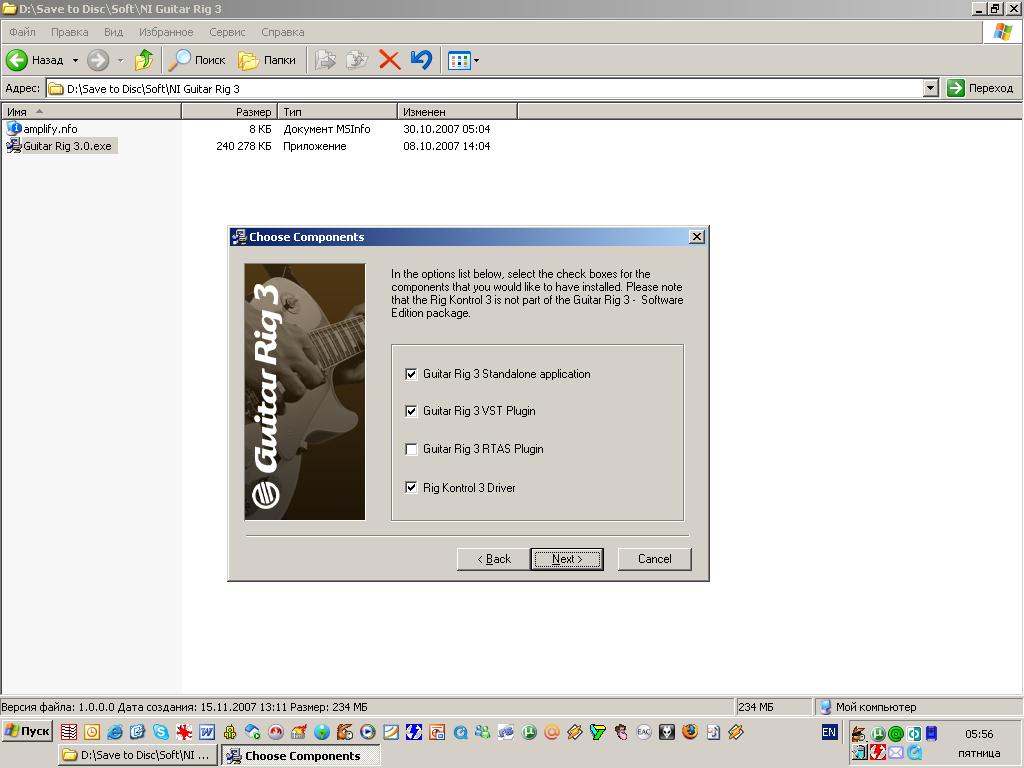This screenshot has height=768, width=1024.
Task: Launch Internet Explorer from quick launch
Action: pyautogui.click(x=114, y=732)
